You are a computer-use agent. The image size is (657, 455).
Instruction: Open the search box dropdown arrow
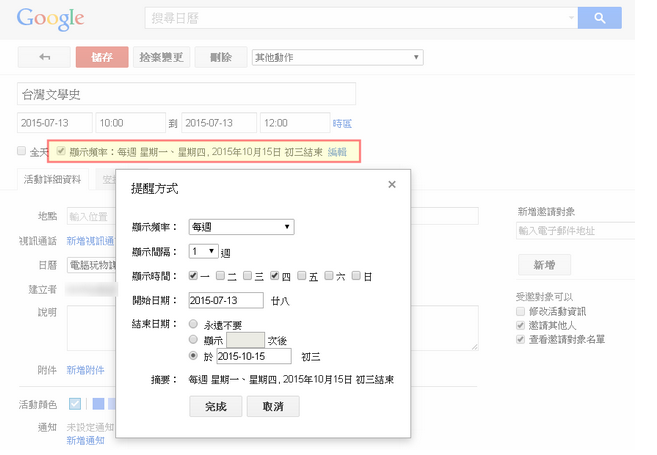(x=570, y=19)
